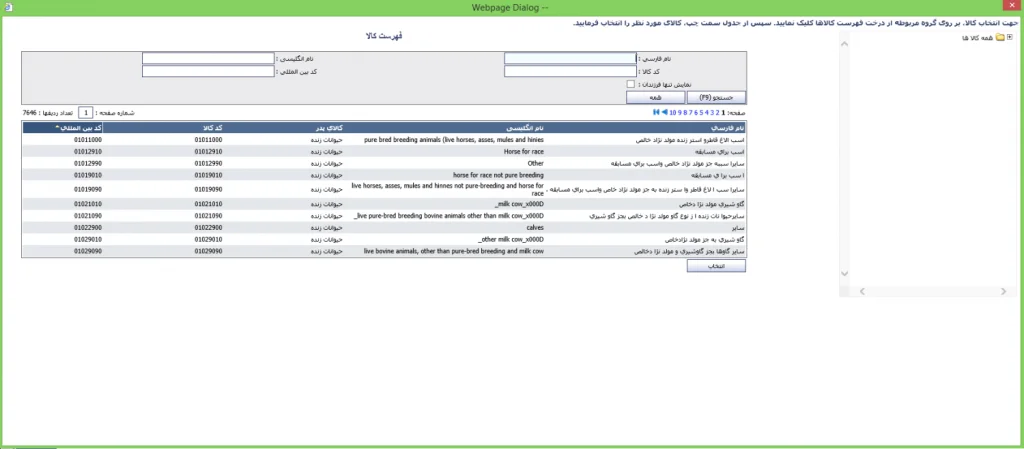Viewport: 1024px width, 449px height.
Task: Go to page 2 in pagination
Action: [718, 112]
